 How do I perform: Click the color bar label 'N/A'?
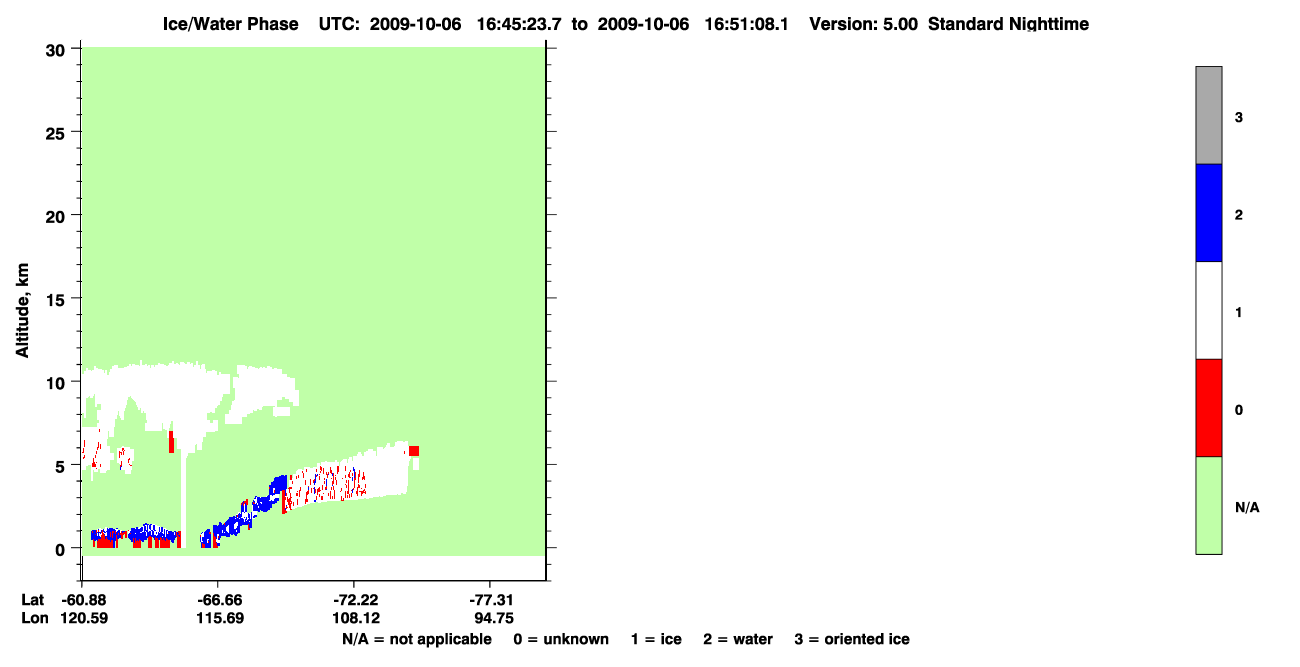click(x=1247, y=508)
